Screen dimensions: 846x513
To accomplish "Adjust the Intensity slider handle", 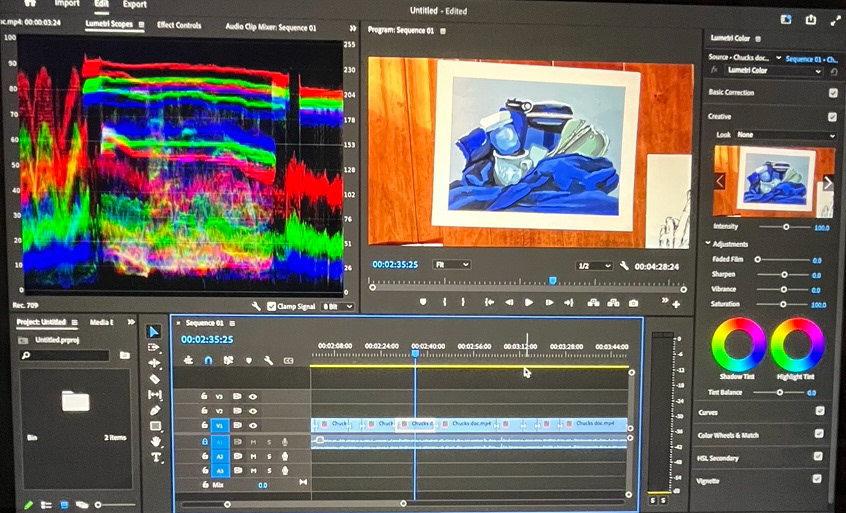I will point(786,227).
